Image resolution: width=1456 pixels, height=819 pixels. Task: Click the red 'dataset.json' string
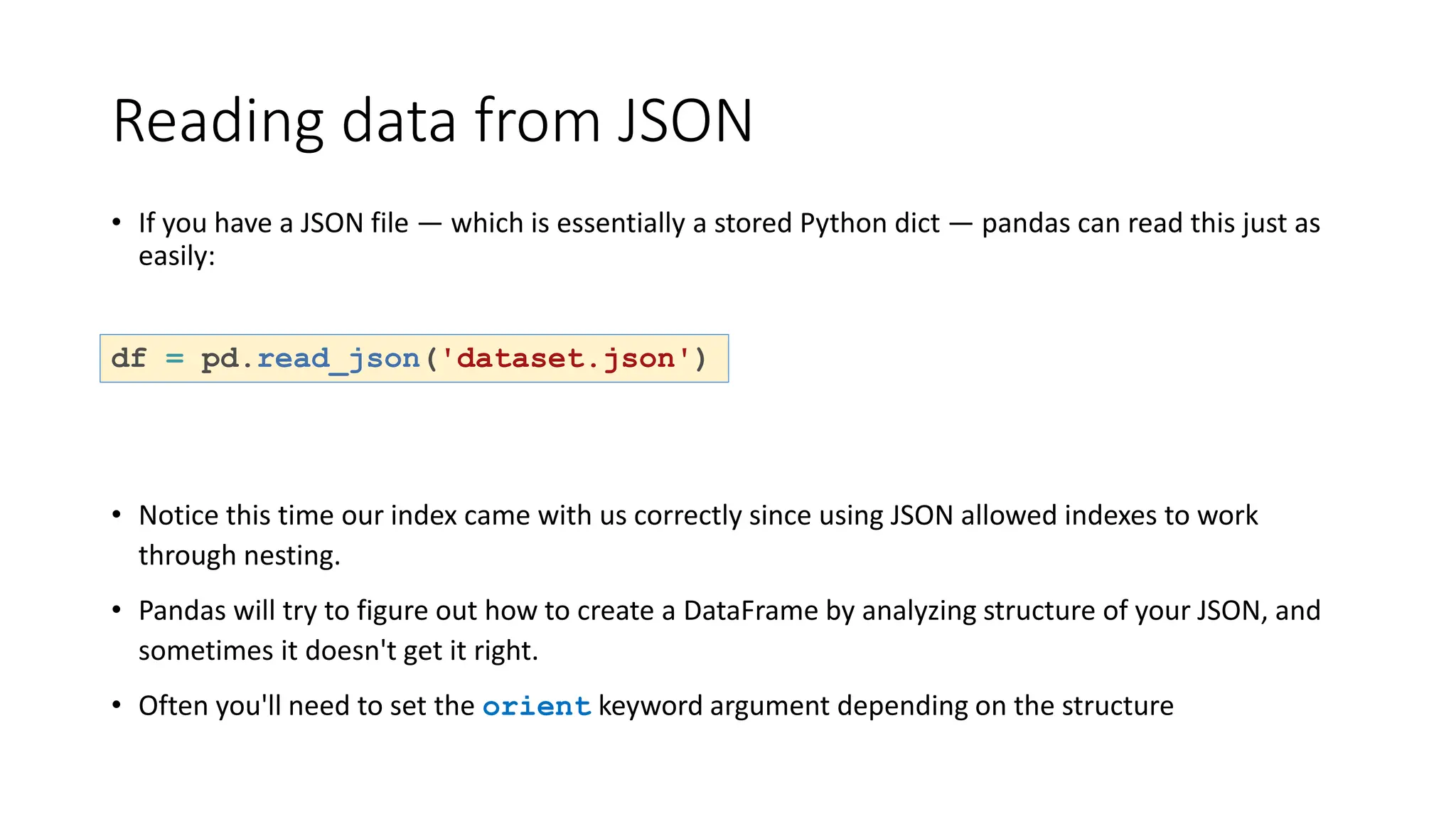565,358
